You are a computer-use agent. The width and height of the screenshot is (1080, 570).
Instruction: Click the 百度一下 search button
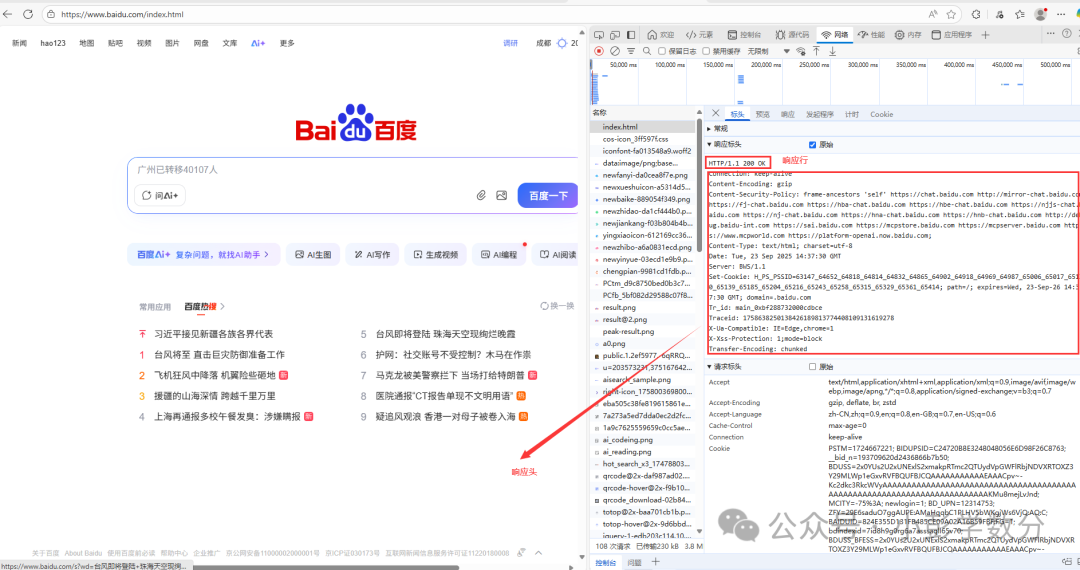(548, 196)
